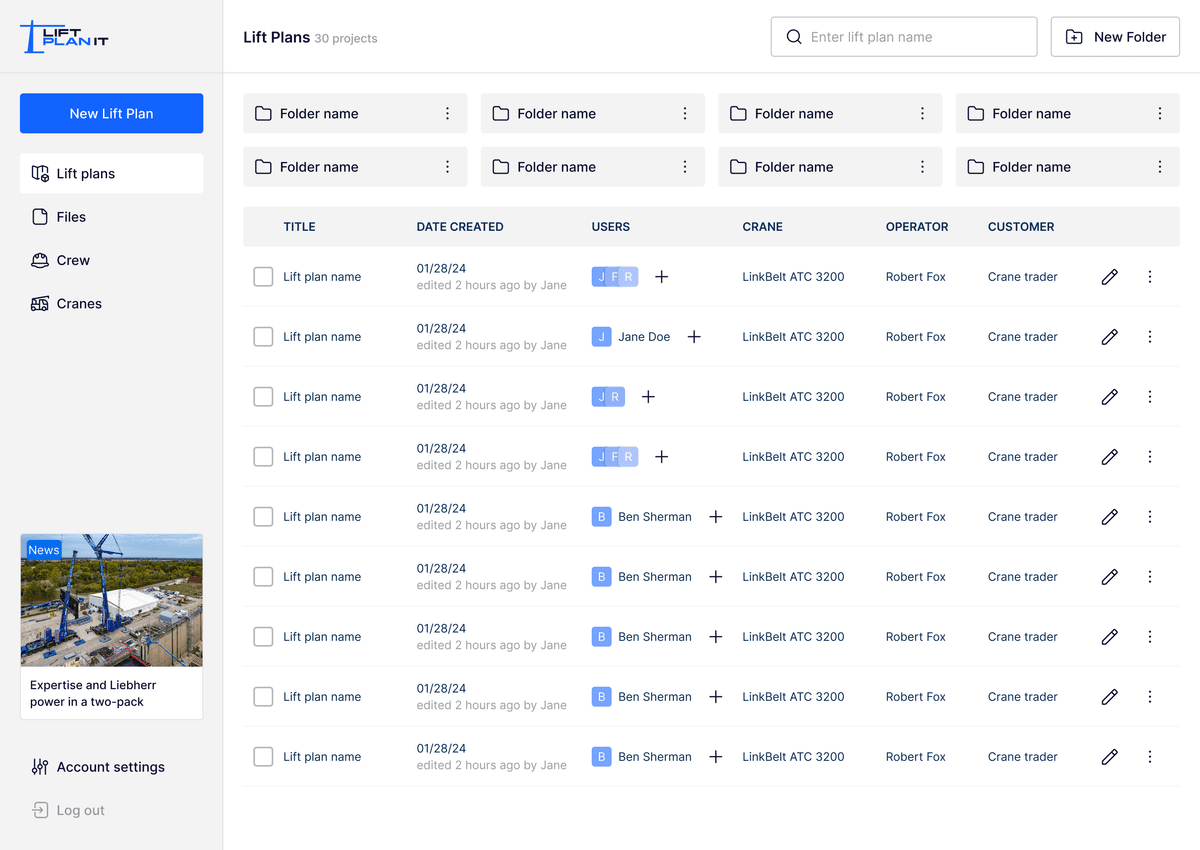Open the kebab menu on the top-right folder card
The height and width of the screenshot is (850, 1200).
(1159, 113)
